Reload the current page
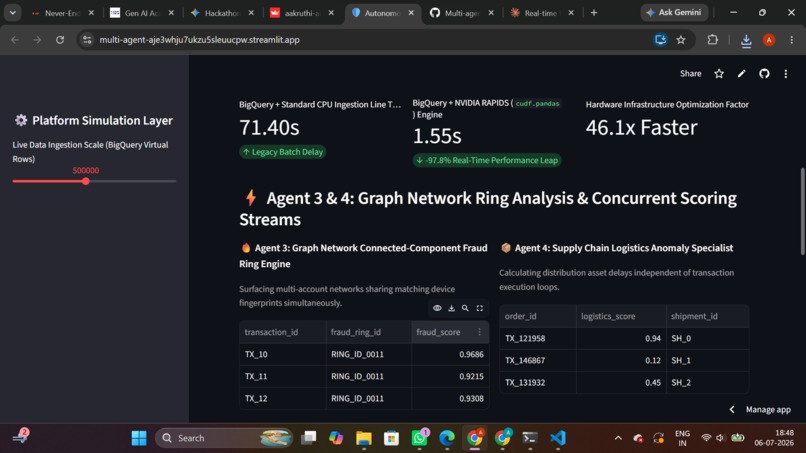The width and height of the screenshot is (806, 453). coord(60,40)
